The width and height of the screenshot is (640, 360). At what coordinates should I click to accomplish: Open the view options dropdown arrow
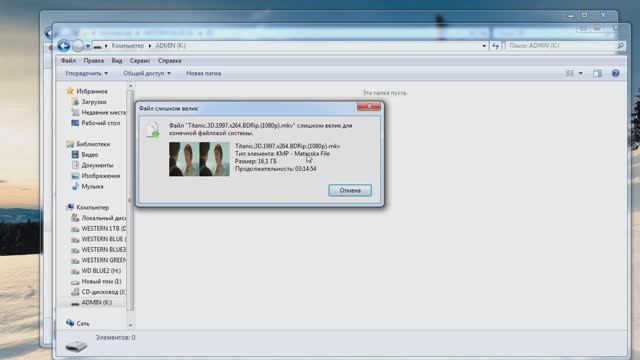(580, 73)
